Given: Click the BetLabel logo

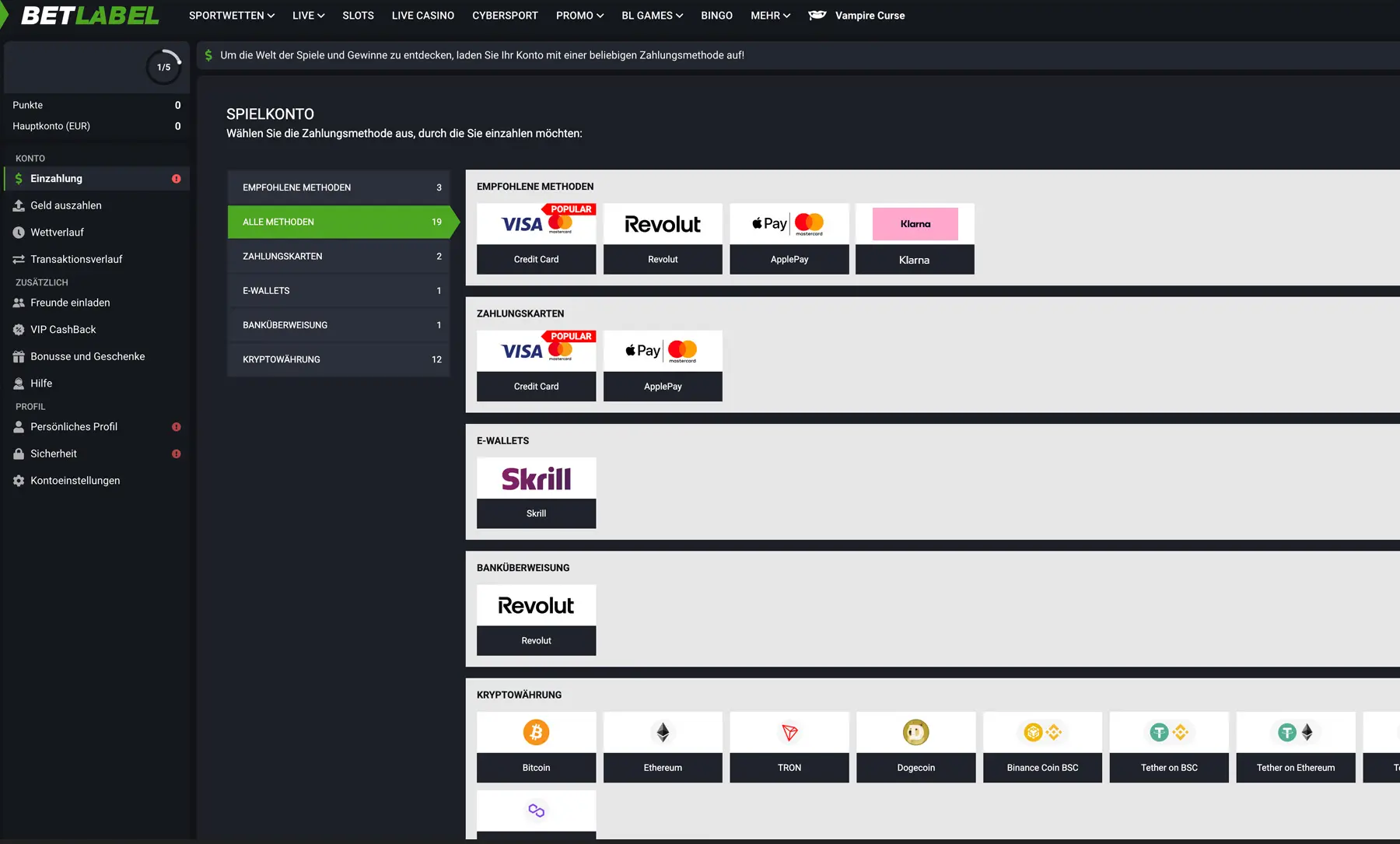Looking at the screenshot, I should point(89,16).
